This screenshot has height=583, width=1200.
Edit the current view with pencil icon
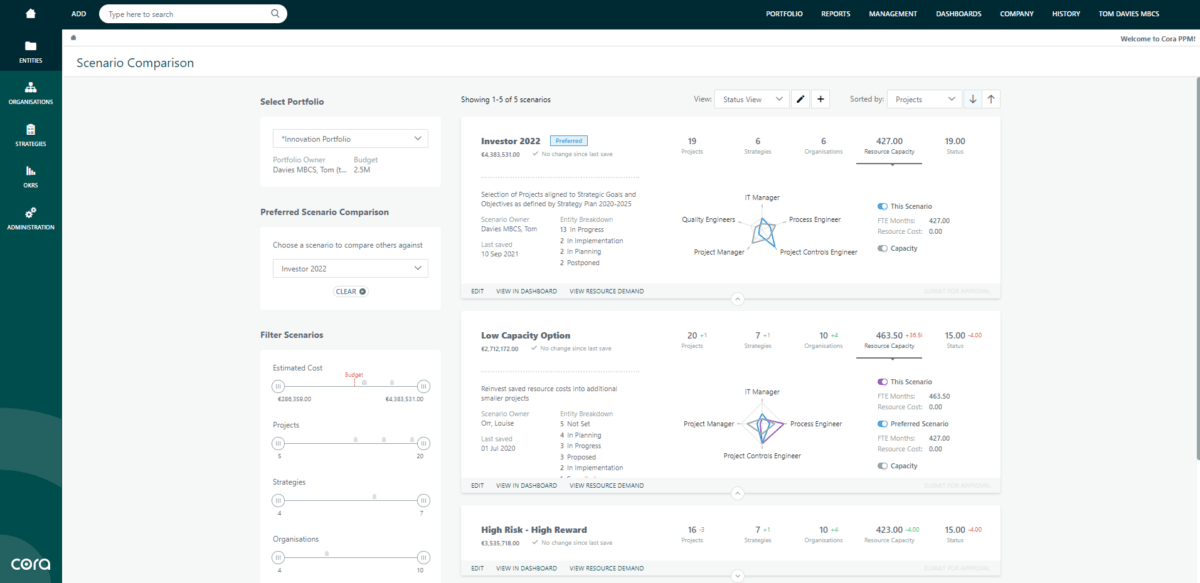[x=800, y=99]
